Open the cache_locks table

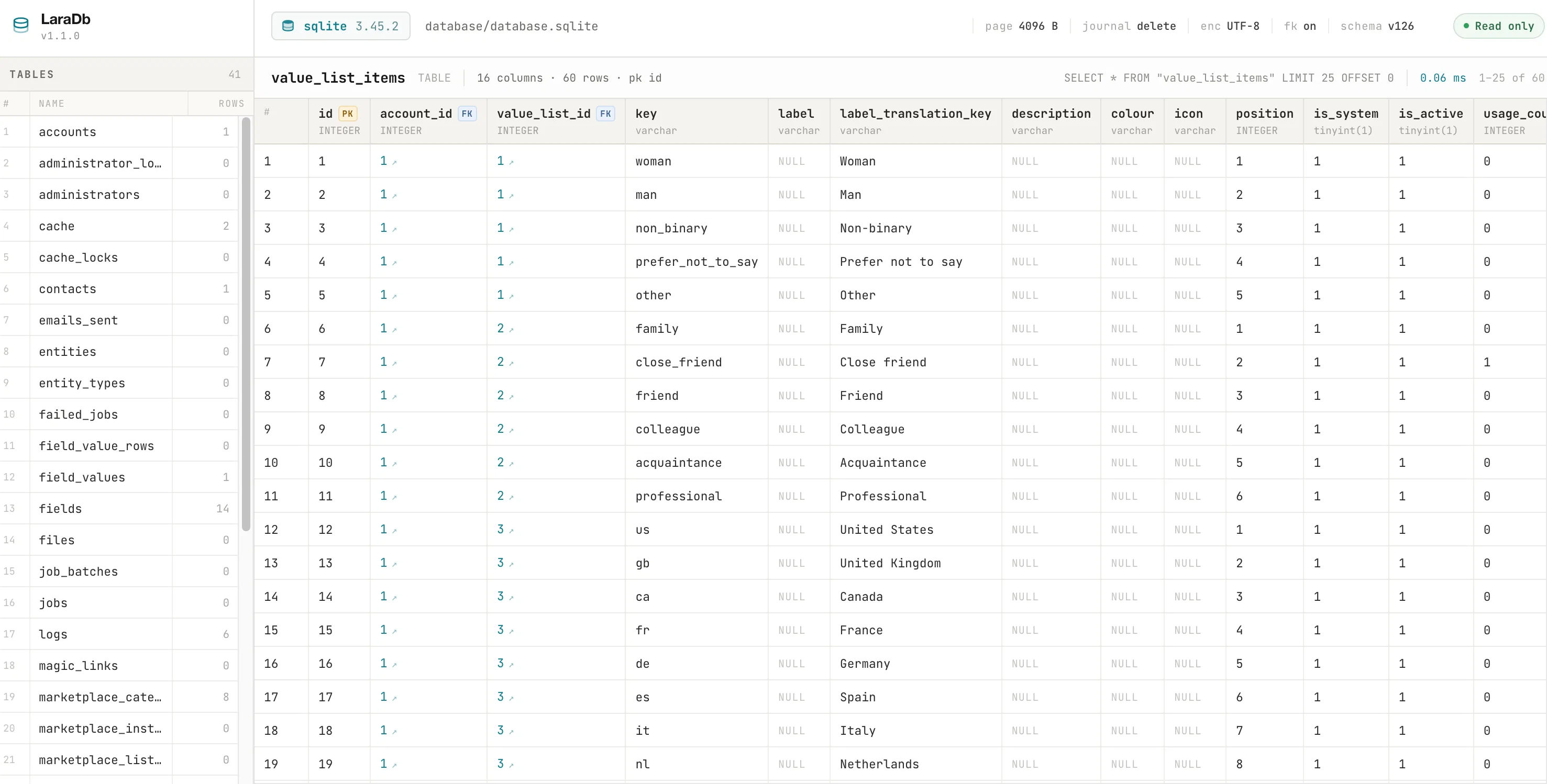click(119, 257)
